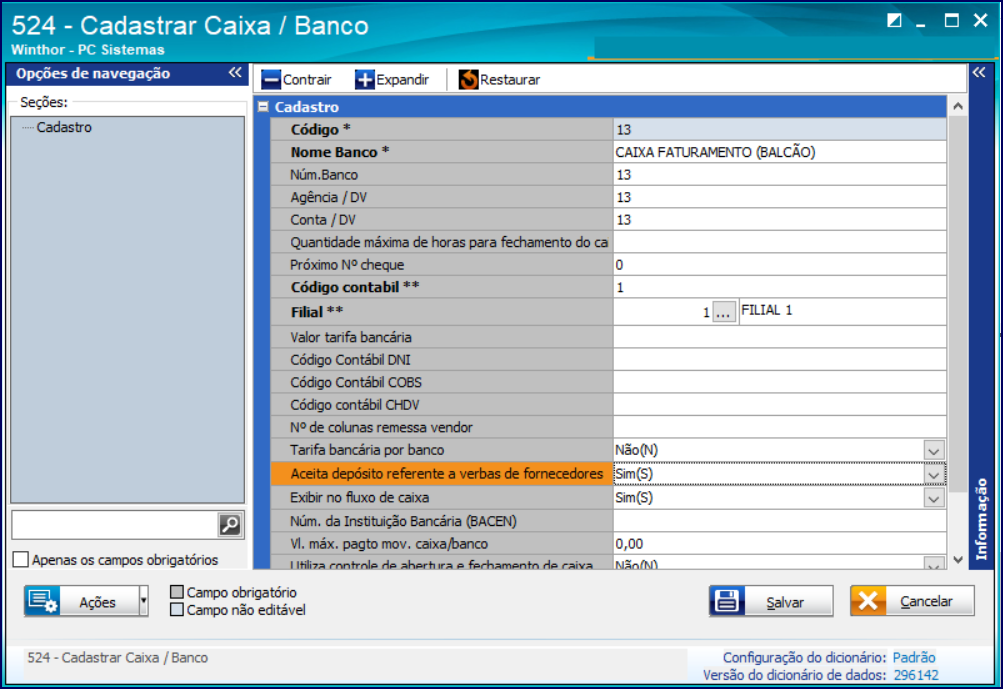Collapse the Opções de navegação panel
The width and height of the screenshot is (1003, 689).
point(235,73)
